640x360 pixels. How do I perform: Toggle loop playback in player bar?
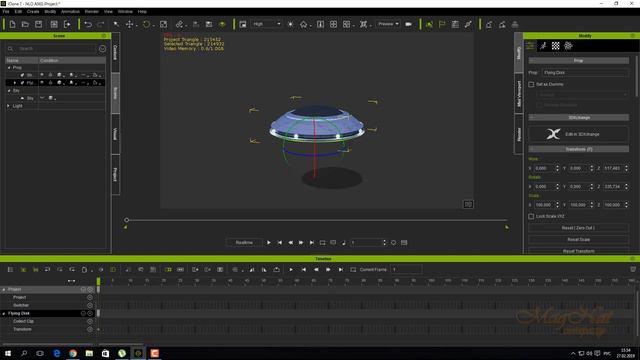pos(322,242)
